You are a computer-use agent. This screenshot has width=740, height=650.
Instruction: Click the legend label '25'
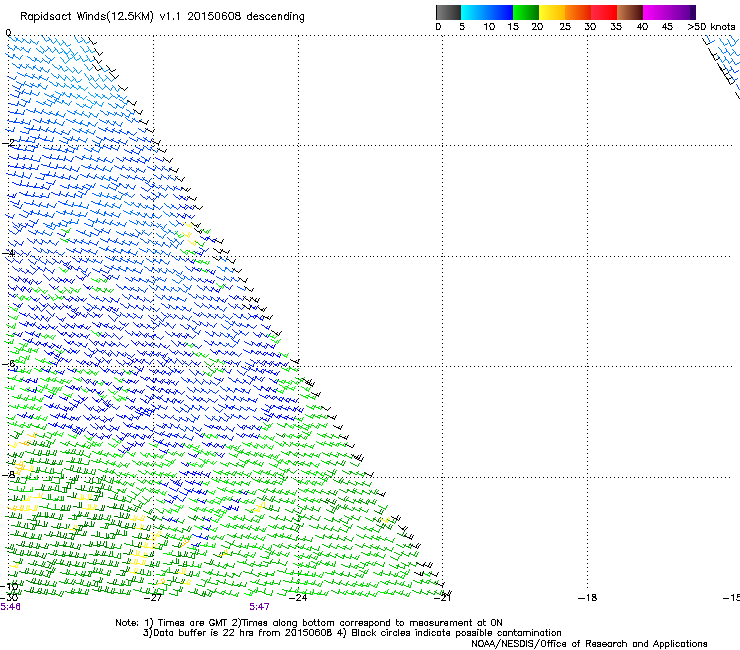(x=565, y=27)
